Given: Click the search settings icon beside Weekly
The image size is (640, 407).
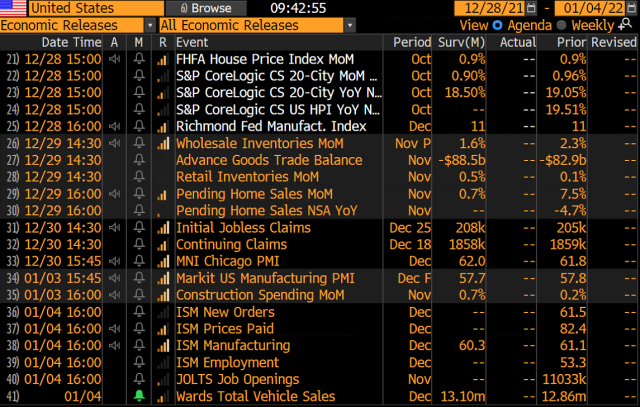Looking at the screenshot, I should (625, 25).
